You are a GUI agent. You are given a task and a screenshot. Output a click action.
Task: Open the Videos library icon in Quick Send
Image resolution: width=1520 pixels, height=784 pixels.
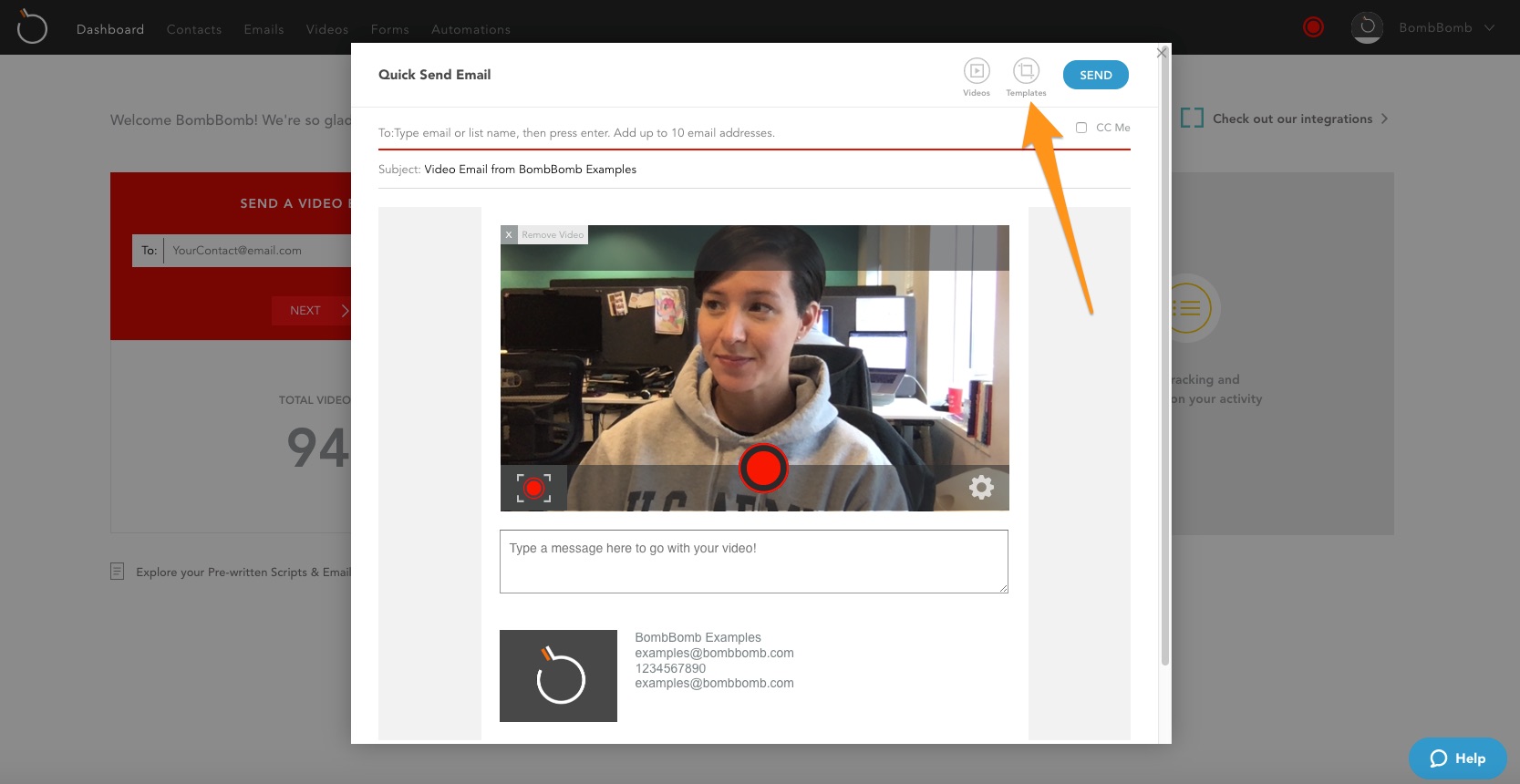[977, 71]
